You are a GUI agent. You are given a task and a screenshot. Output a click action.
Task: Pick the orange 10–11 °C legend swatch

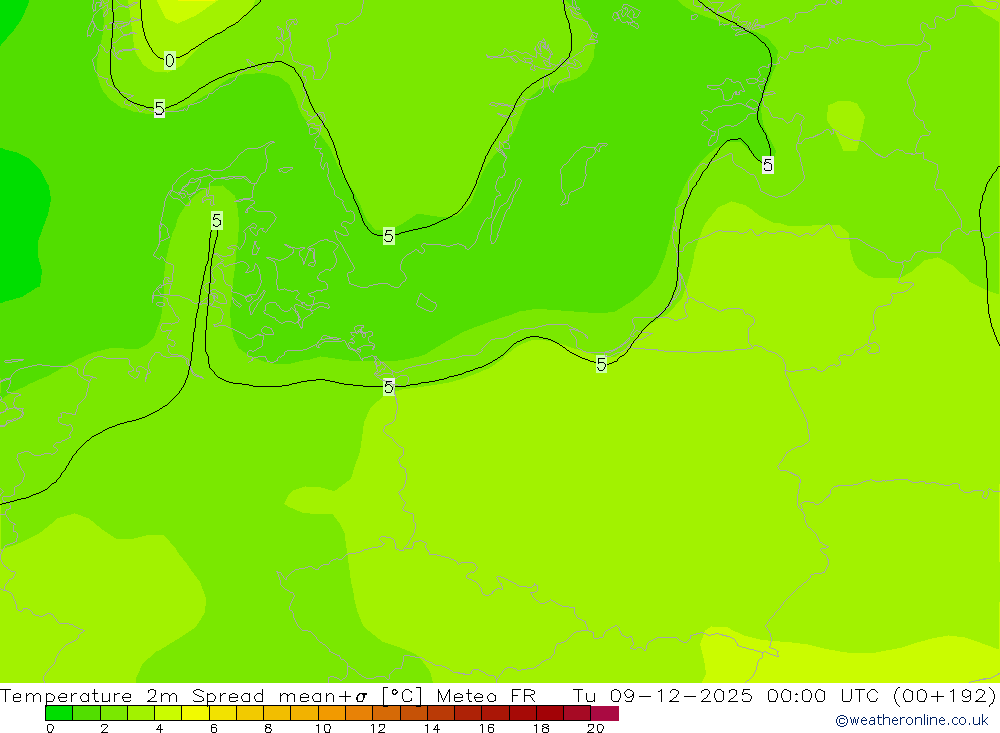click(332, 713)
